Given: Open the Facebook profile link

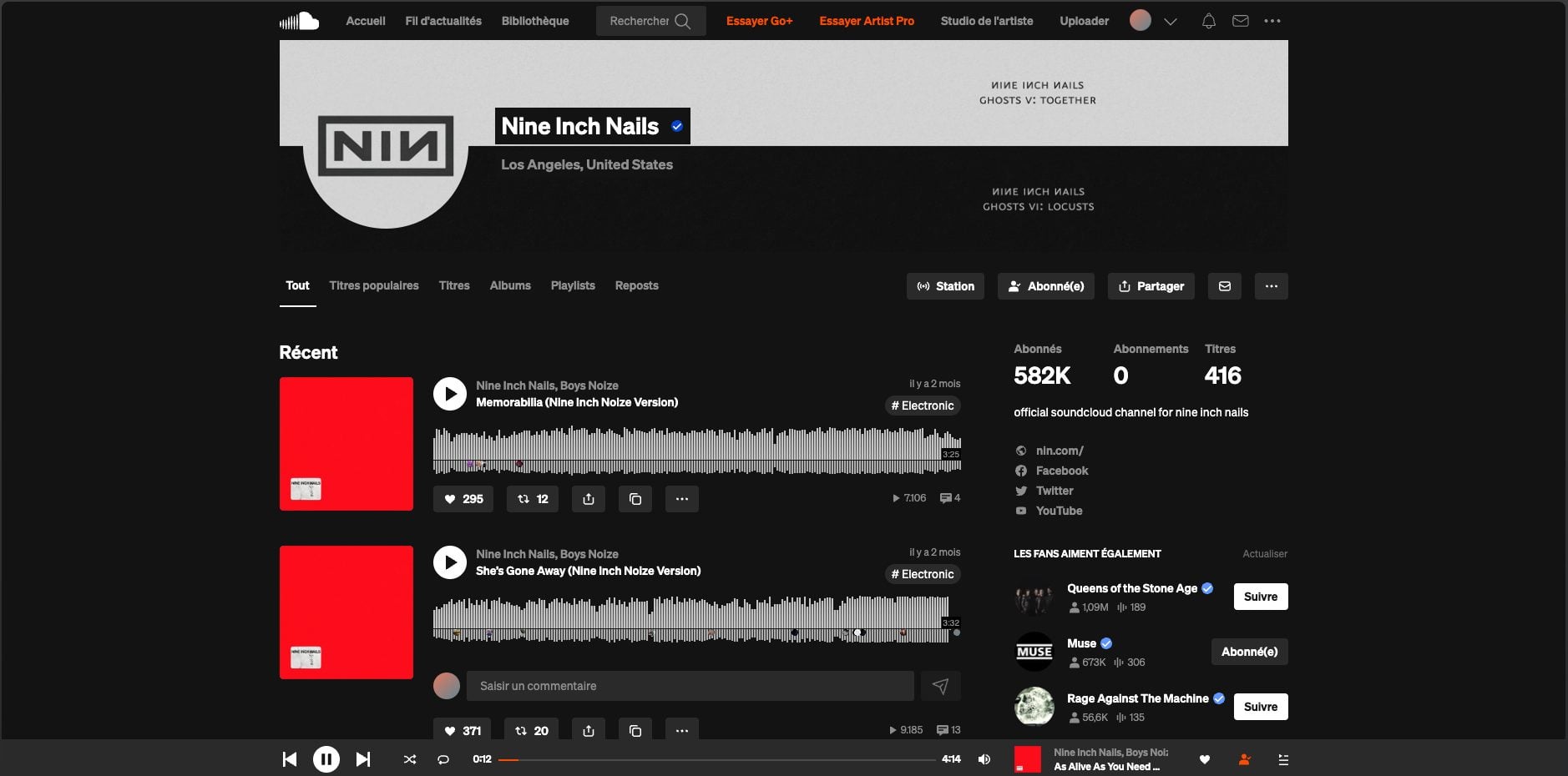Looking at the screenshot, I should pyautogui.click(x=1062, y=471).
